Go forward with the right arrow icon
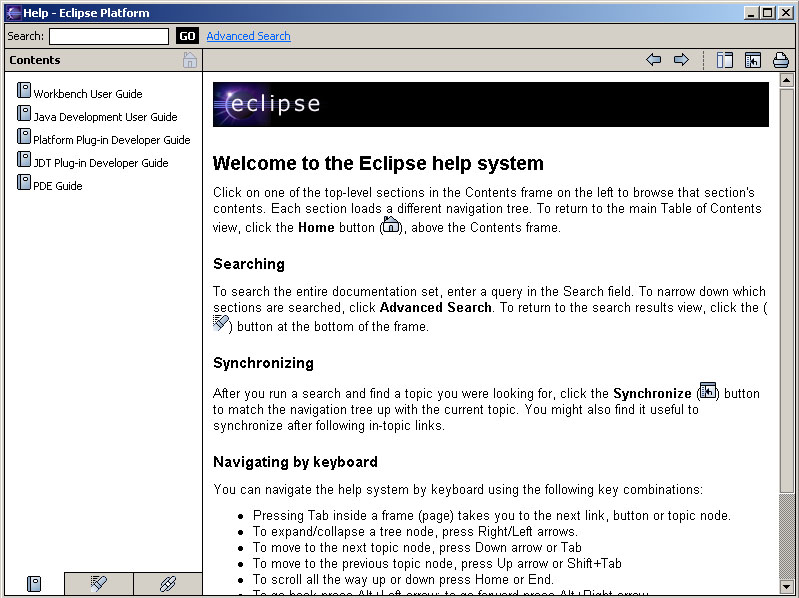 pos(681,60)
